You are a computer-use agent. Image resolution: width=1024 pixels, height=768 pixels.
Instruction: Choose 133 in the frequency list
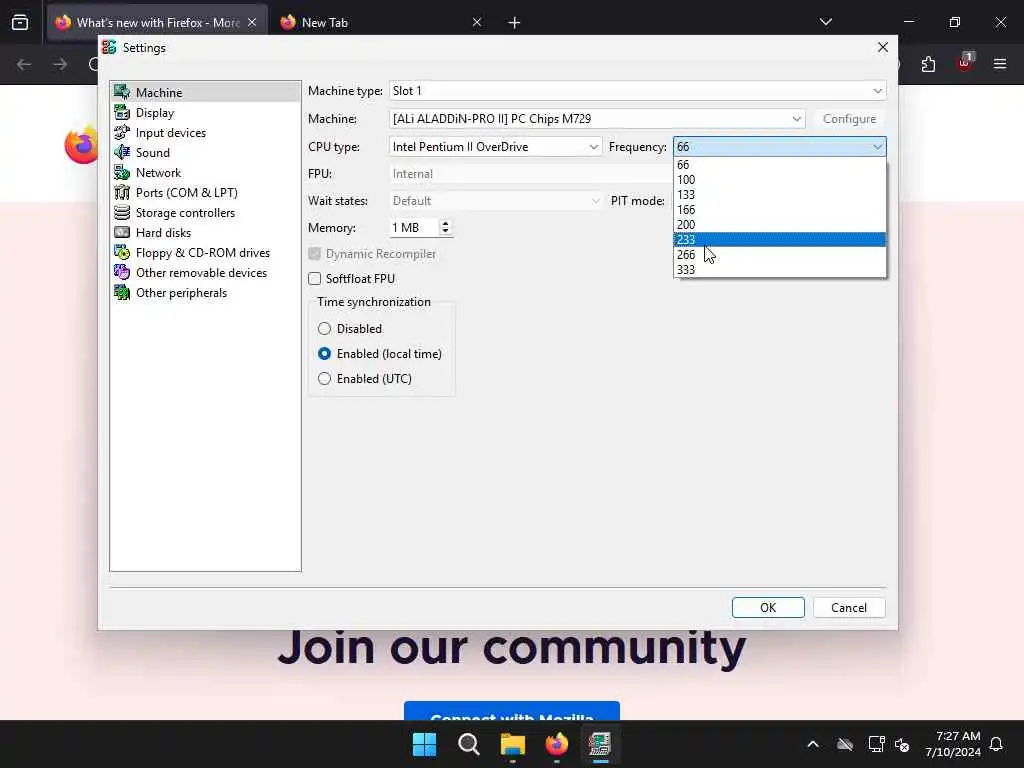780,195
